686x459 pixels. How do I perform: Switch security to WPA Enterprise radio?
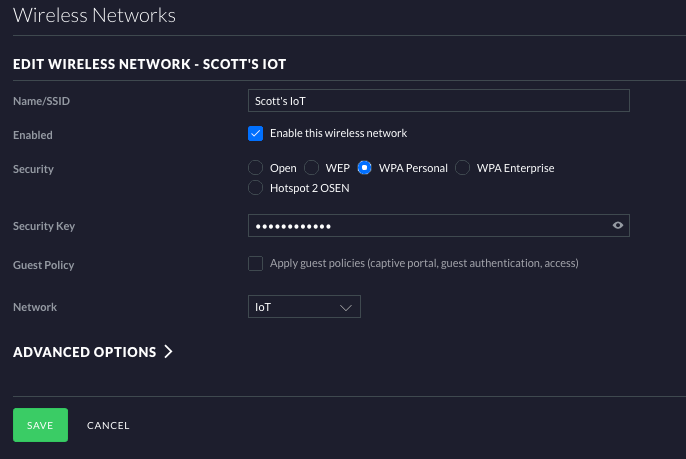(462, 168)
